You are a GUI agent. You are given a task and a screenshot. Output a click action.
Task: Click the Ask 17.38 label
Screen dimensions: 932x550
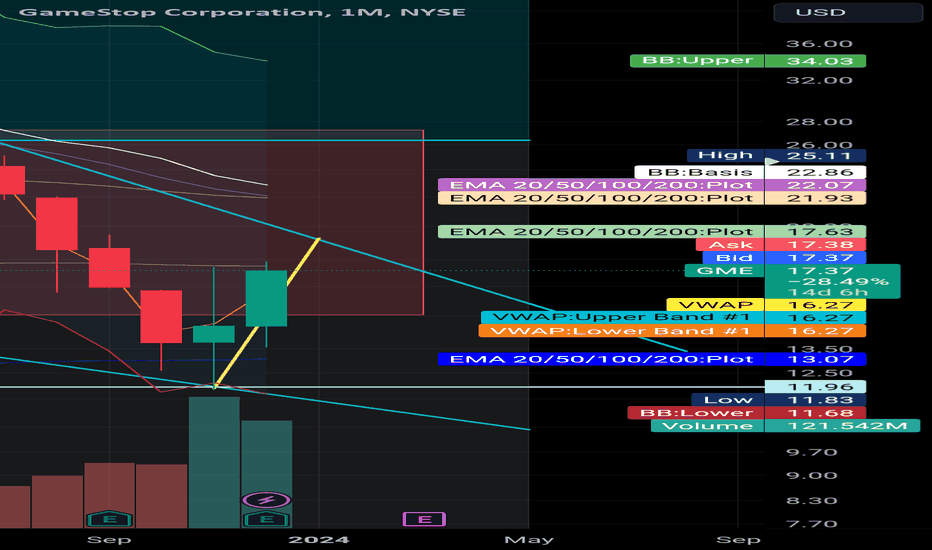780,244
